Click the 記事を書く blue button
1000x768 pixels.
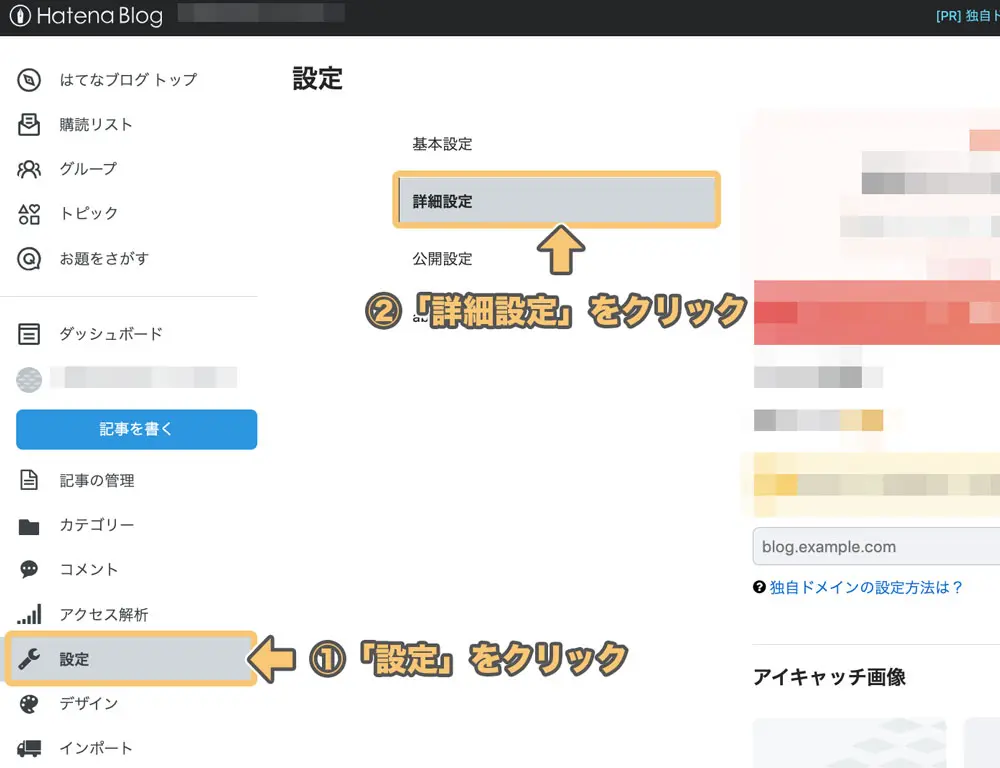coord(136,429)
